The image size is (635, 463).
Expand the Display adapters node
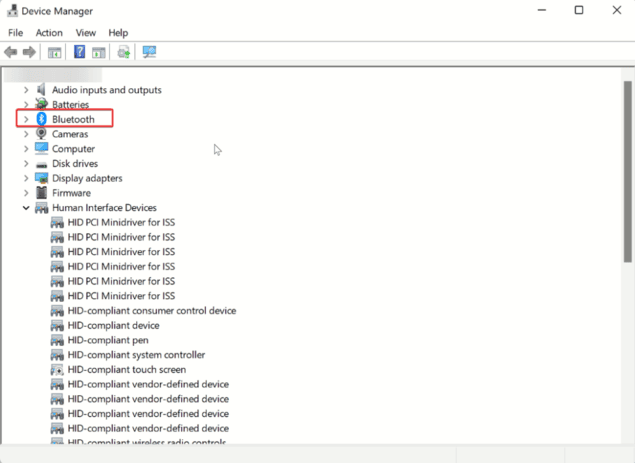tap(26, 178)
